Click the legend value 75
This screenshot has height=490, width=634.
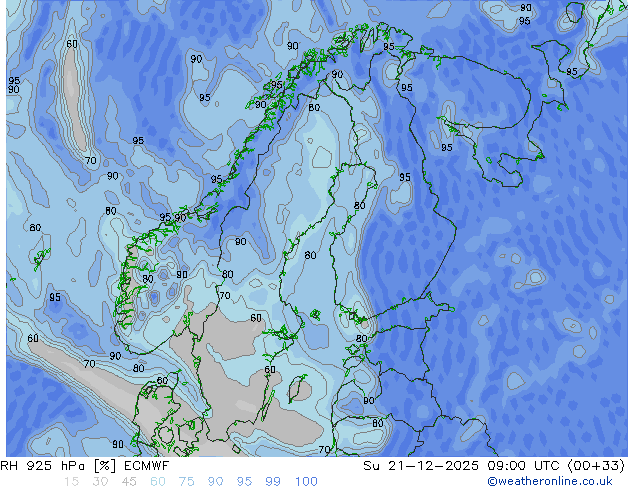(186, 482)
